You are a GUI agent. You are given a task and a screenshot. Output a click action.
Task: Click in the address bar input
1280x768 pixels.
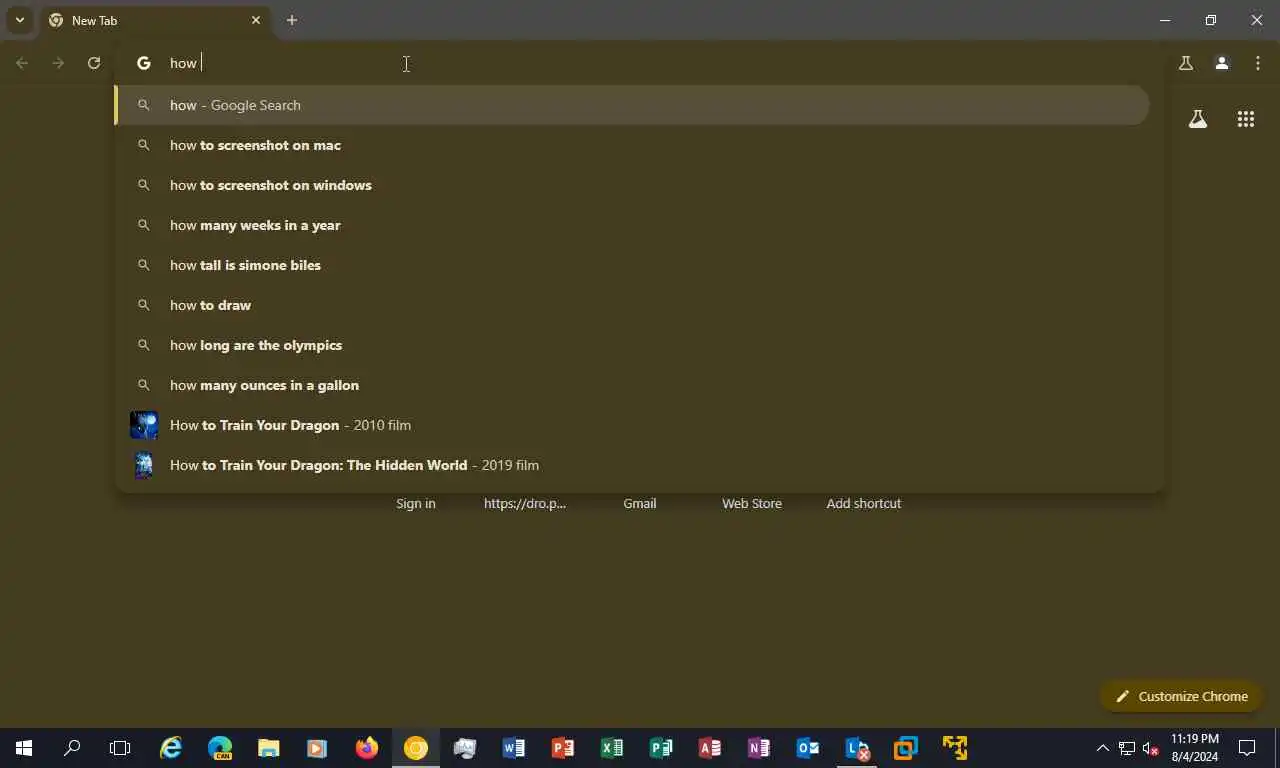660,63
